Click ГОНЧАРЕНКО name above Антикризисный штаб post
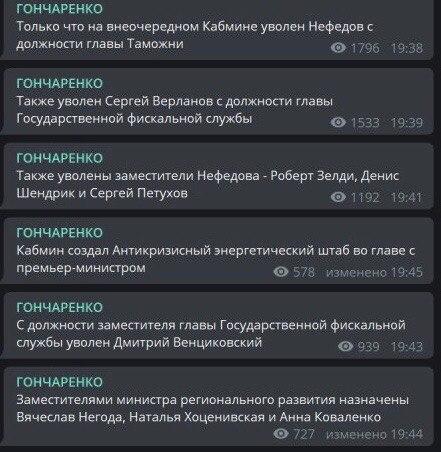The height and width of the screenshot is (452, 441). [x=60, y=233]
